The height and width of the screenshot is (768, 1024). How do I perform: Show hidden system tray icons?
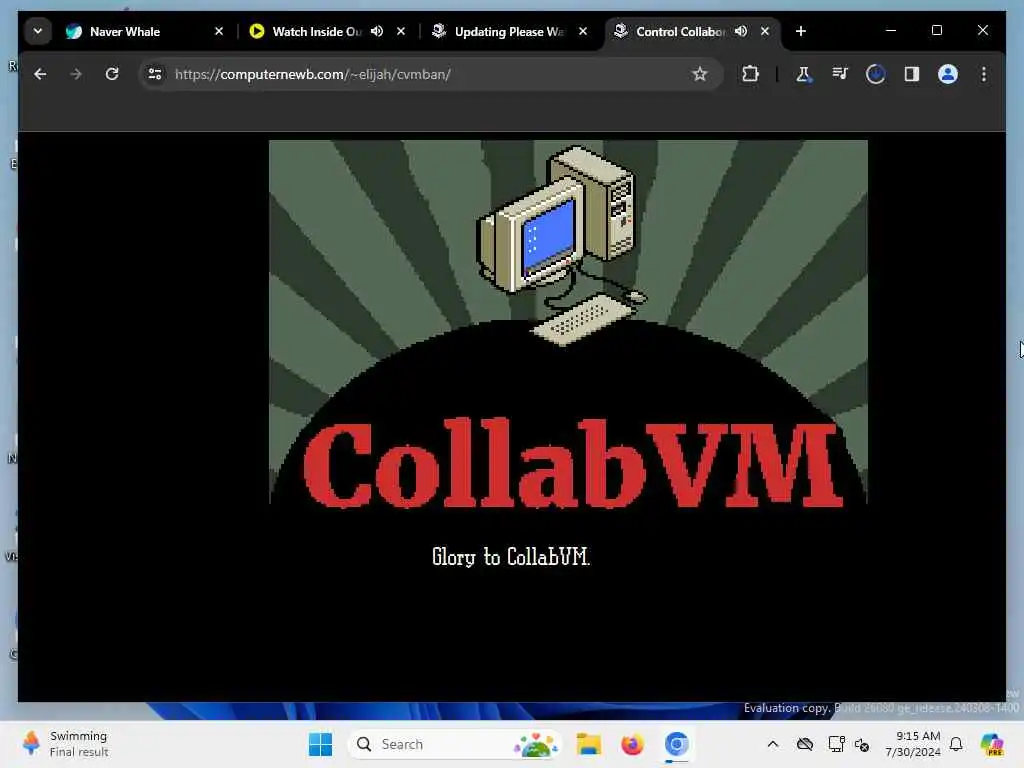click(773, 744)
